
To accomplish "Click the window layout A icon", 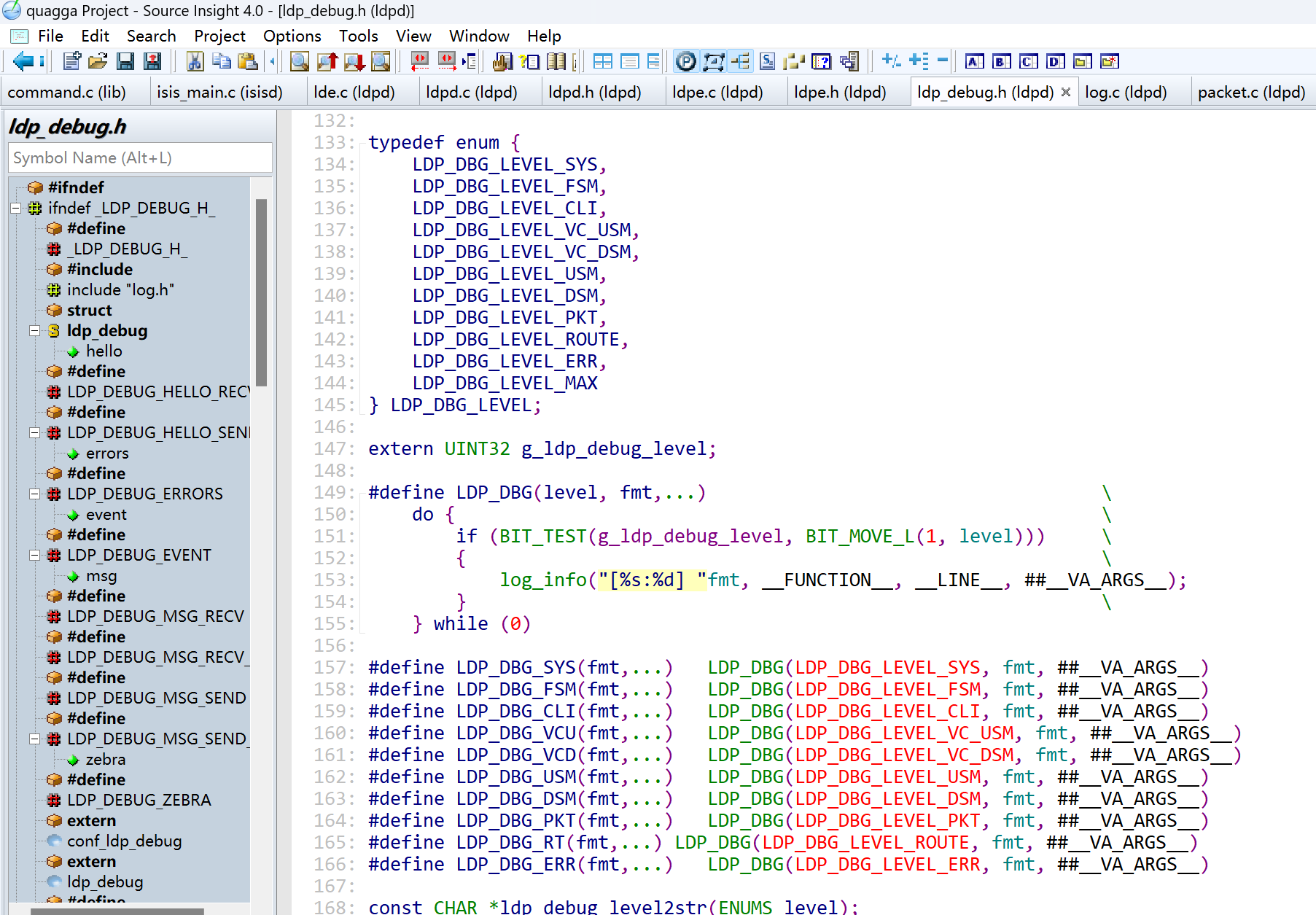I will pyautogui.click(x=975, y=61).
